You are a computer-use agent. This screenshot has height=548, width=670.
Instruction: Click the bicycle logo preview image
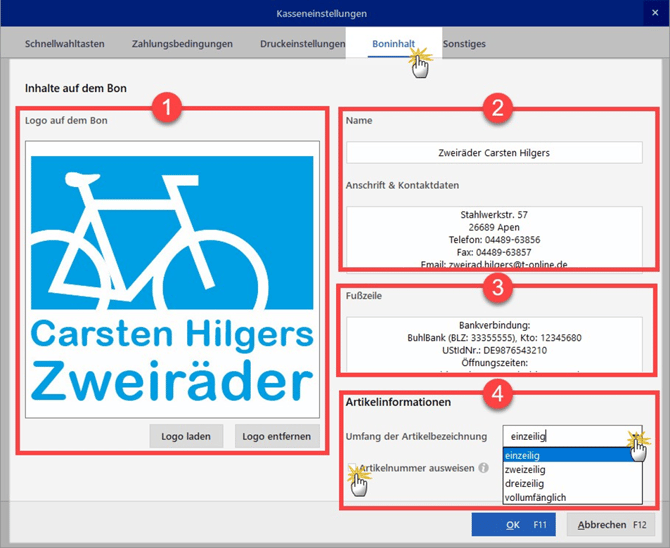click(172, 278)
